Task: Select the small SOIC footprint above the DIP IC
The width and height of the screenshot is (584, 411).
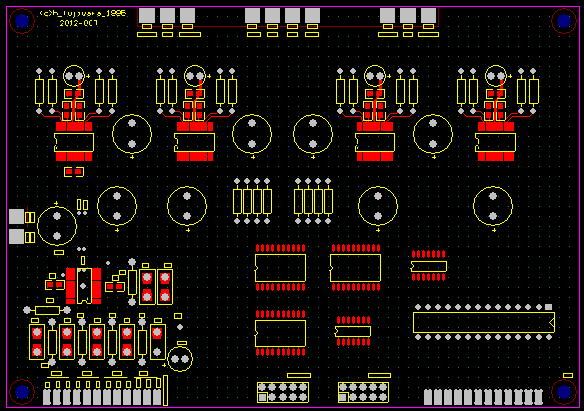Action: pos(428,266)
